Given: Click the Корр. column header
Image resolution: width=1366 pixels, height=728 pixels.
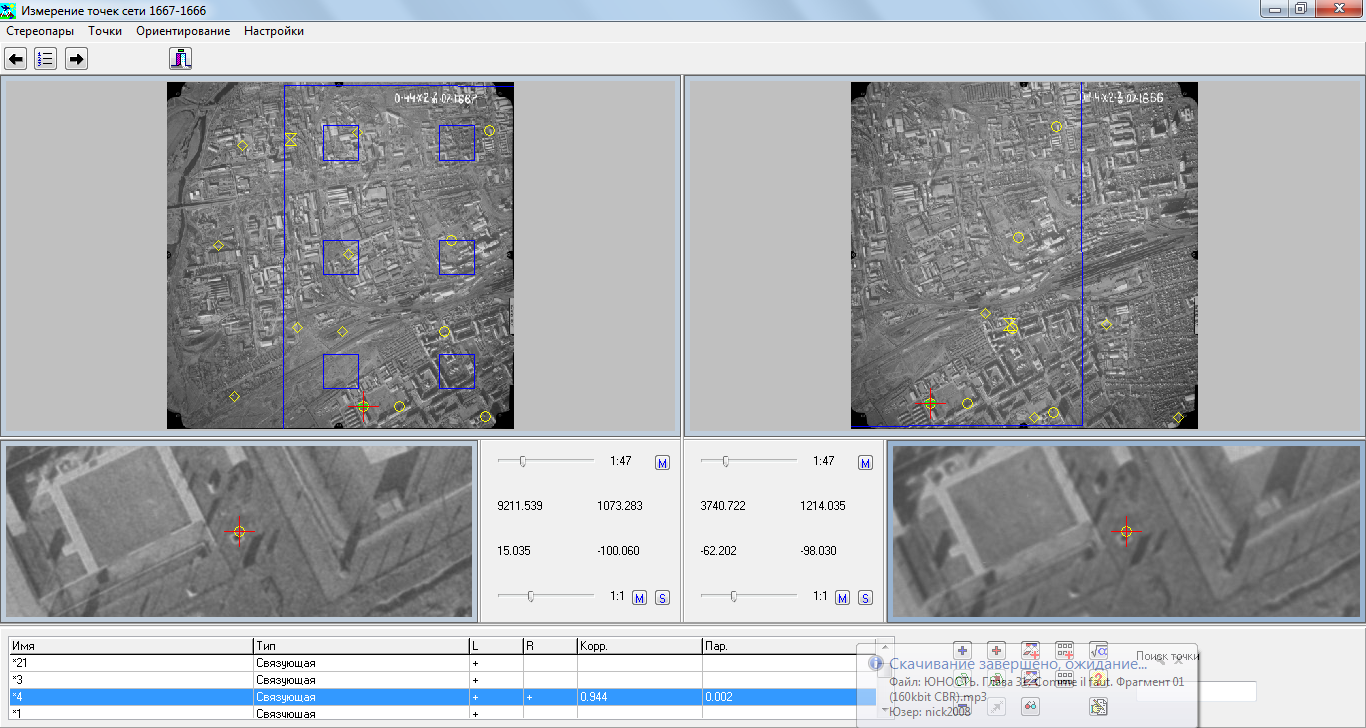Looking at the screenshot, I should (x=639, y=646).
